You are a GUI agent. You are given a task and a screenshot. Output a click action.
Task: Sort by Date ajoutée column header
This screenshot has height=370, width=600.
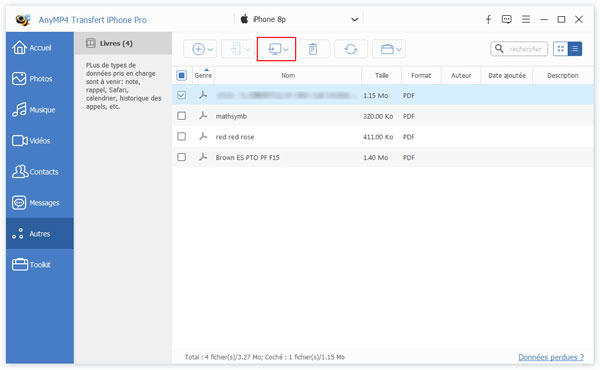point(507,75)
